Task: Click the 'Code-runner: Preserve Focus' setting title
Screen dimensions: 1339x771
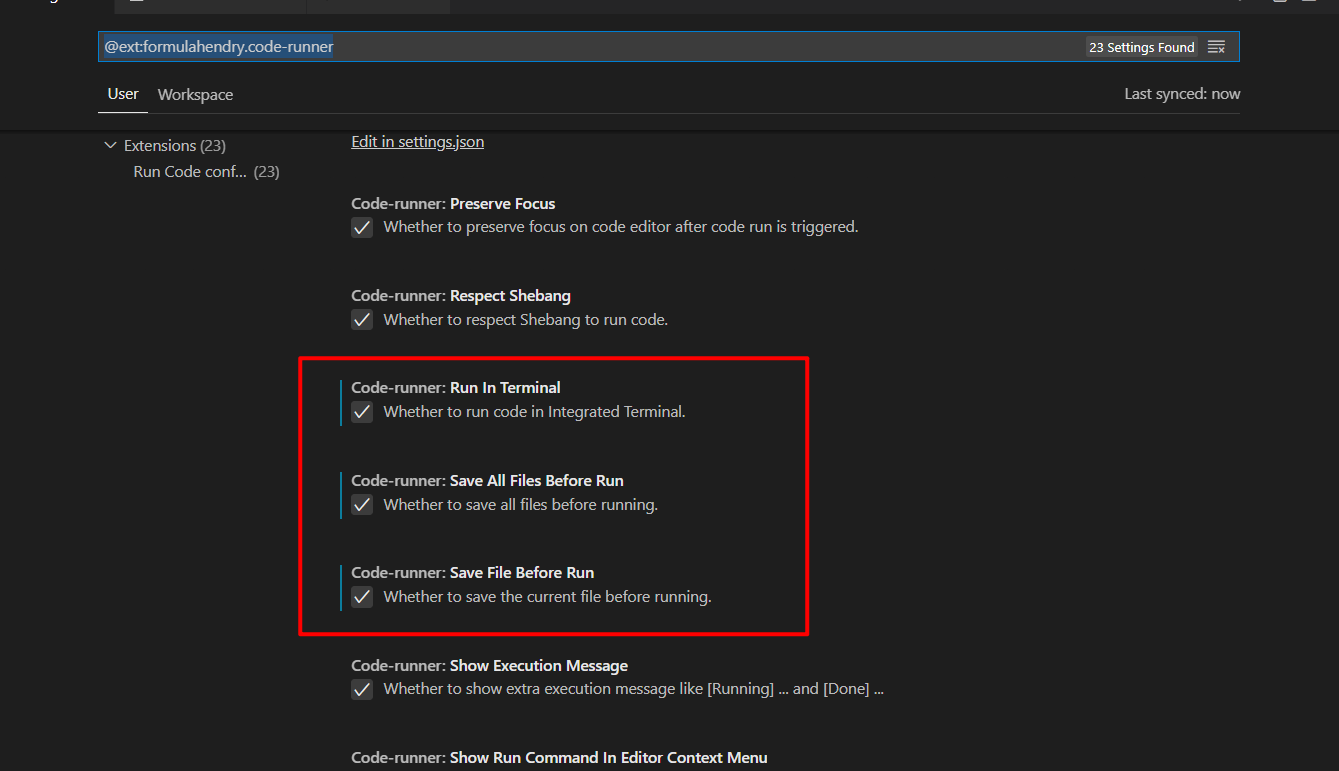Action: coord(453,204)
